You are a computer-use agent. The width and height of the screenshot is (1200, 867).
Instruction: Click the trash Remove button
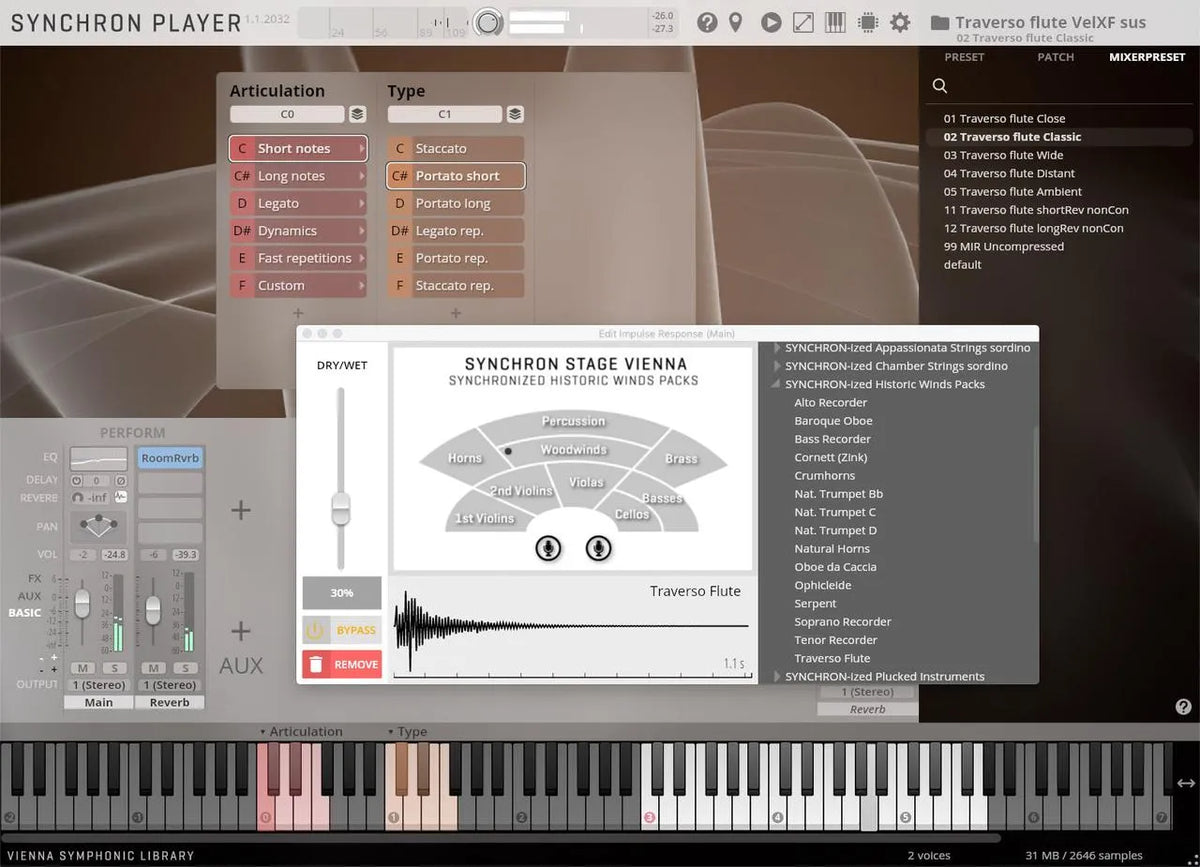pyautogui.click(x=342, y=664)
